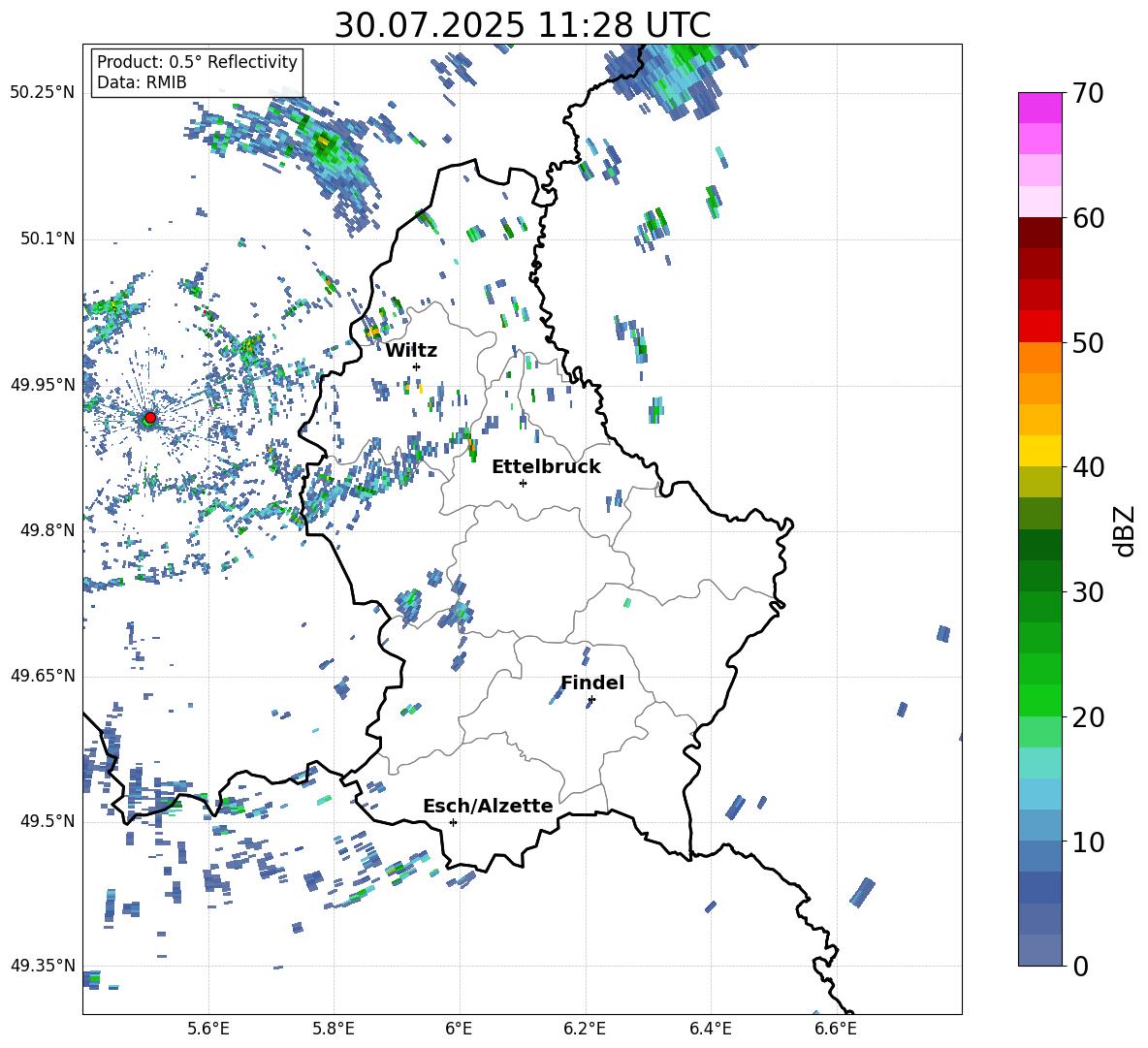Click the Findel city label
Screen dimensions: 1148x1048
tap(592, 683)
